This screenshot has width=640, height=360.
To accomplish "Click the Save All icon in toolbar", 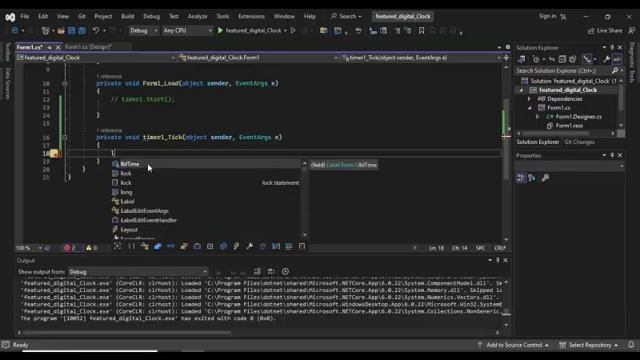I will coord(82,31).
